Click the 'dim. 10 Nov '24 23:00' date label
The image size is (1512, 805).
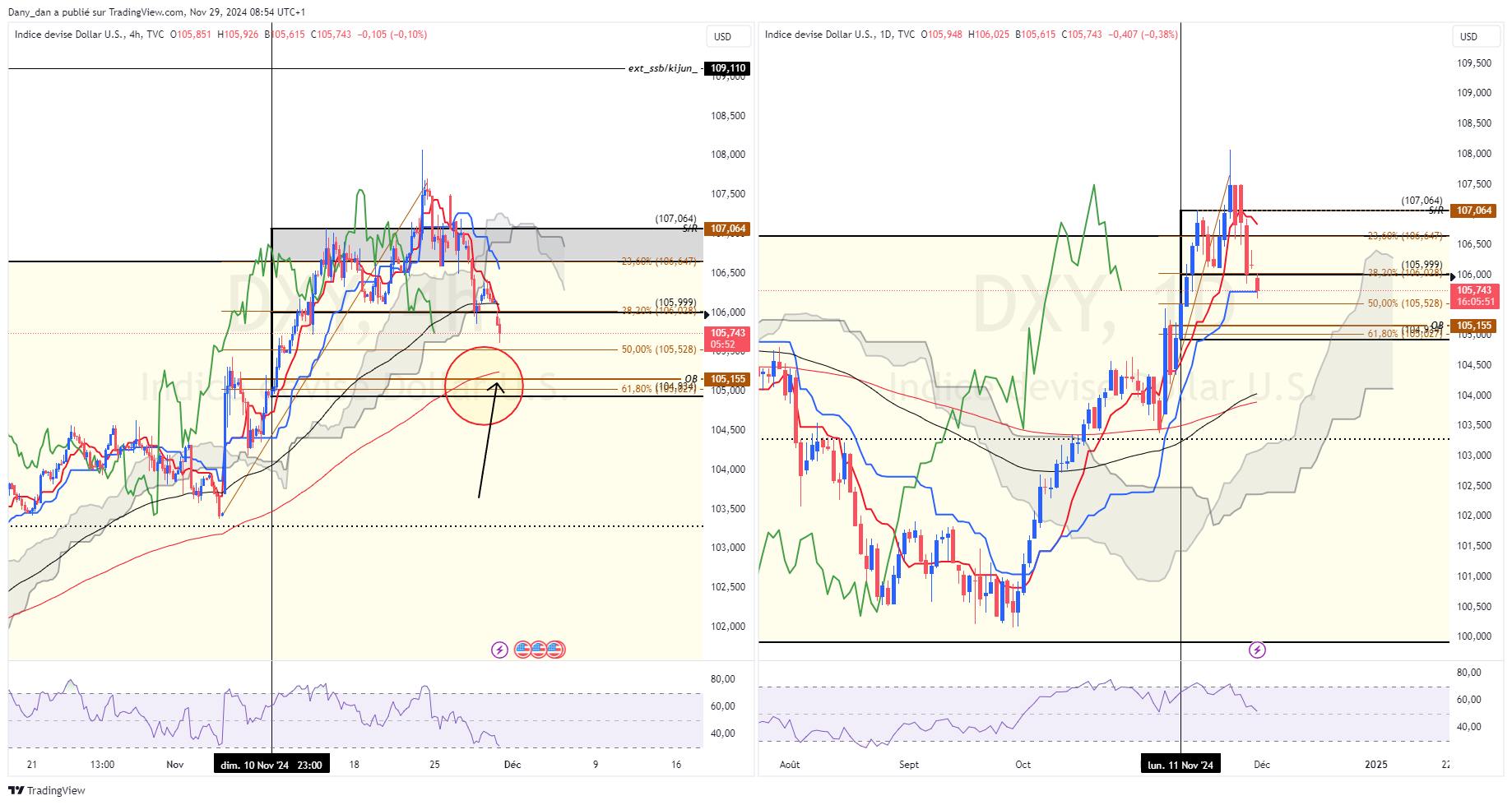(271, 765)
